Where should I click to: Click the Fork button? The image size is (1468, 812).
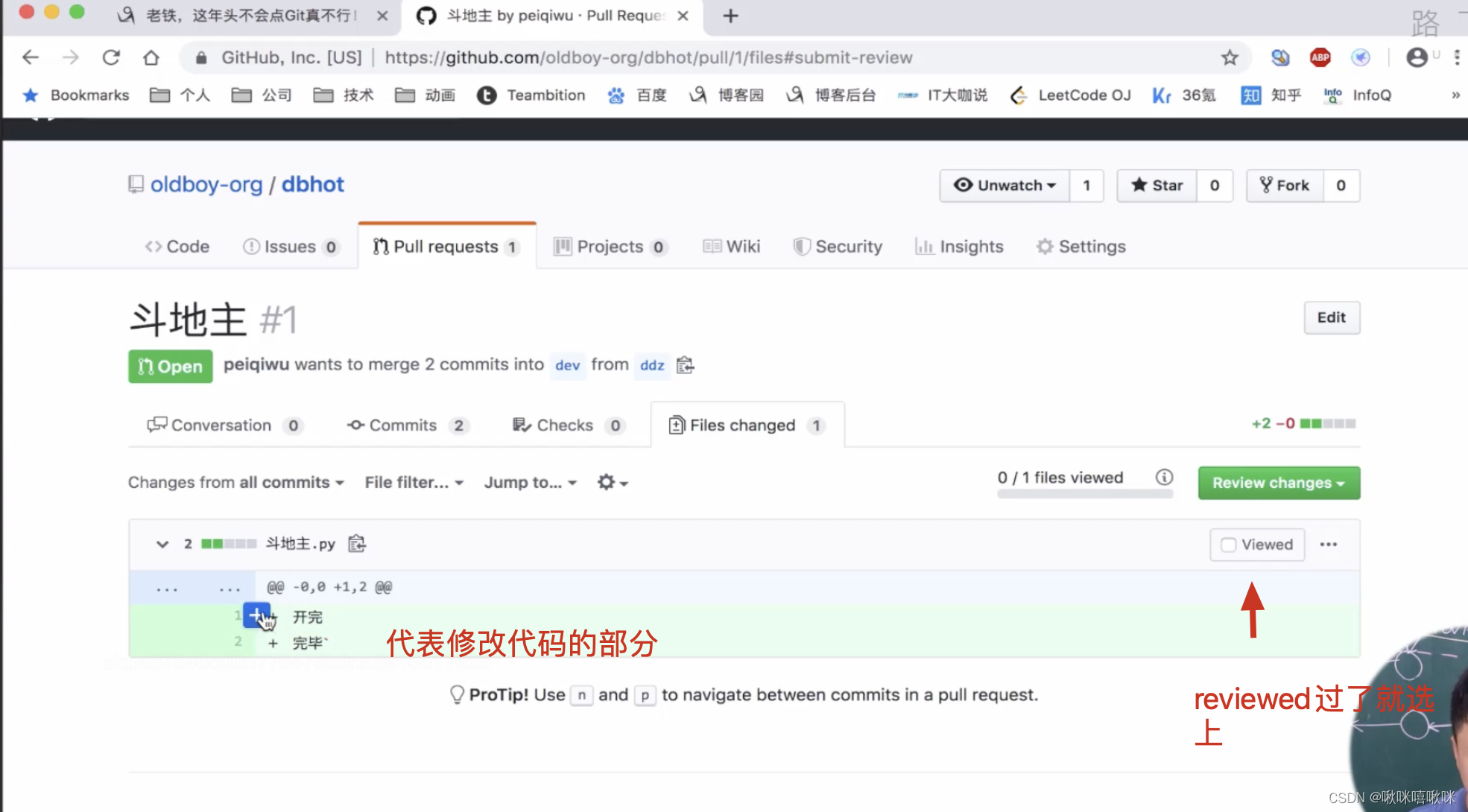tap(1285, 185)
